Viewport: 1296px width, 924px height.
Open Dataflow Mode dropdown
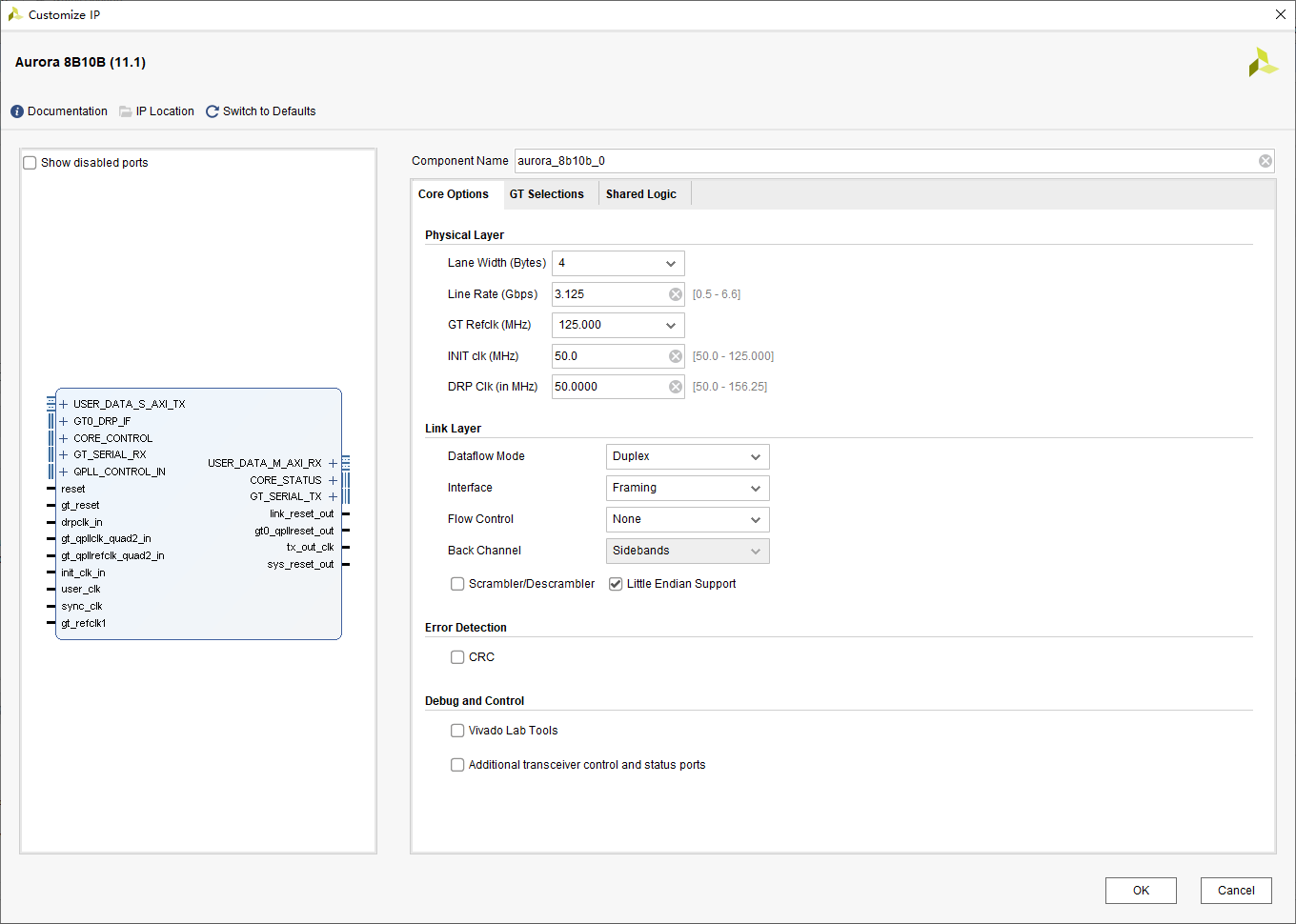[x=687, y=456]
